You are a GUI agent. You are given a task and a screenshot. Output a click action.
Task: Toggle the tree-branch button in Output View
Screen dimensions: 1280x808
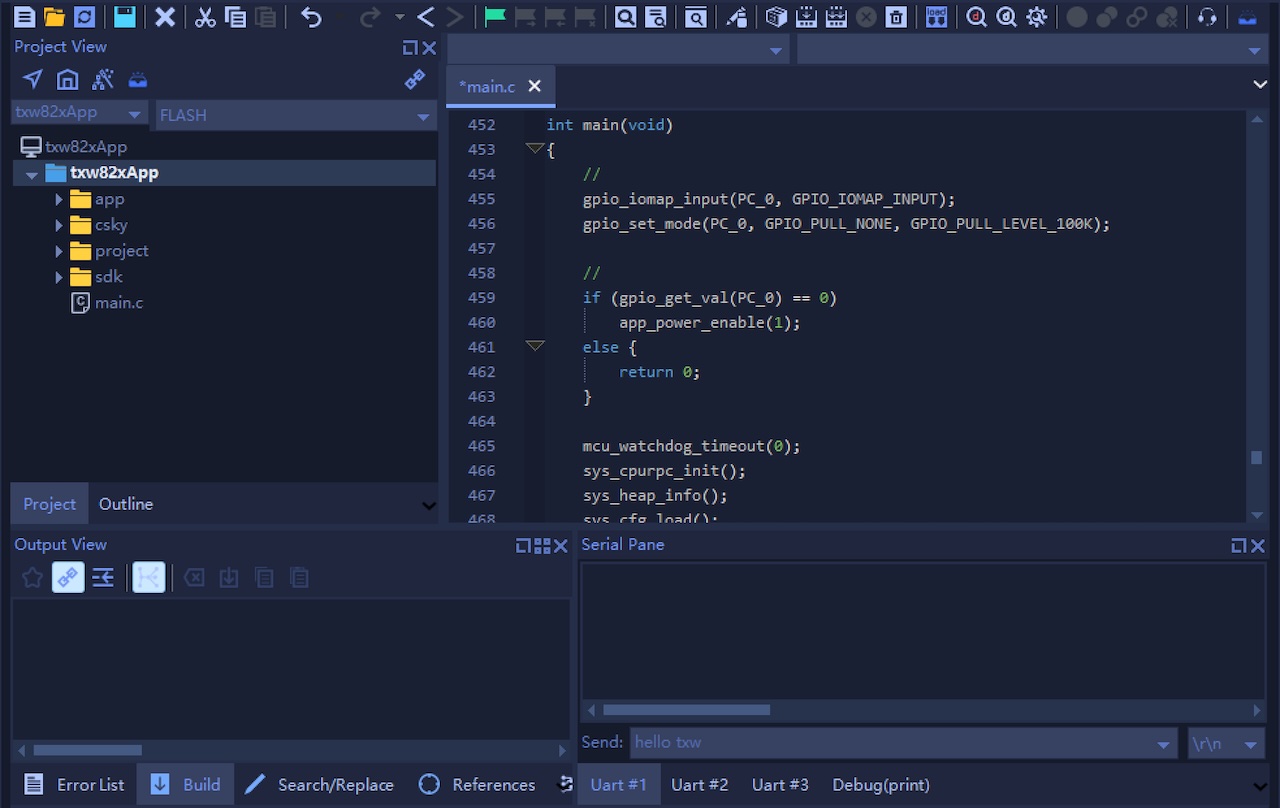pyautogui.click(x=148, y=577)
